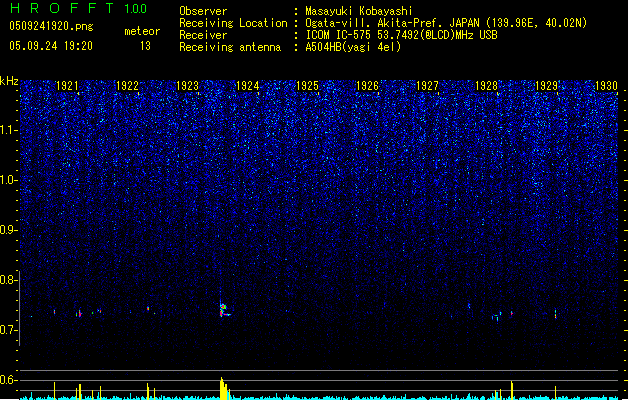The width and height of the screenshot is (629, 400).
Task: Click the observer name Masayuki Kobayashi
Action: coord(359,11)
